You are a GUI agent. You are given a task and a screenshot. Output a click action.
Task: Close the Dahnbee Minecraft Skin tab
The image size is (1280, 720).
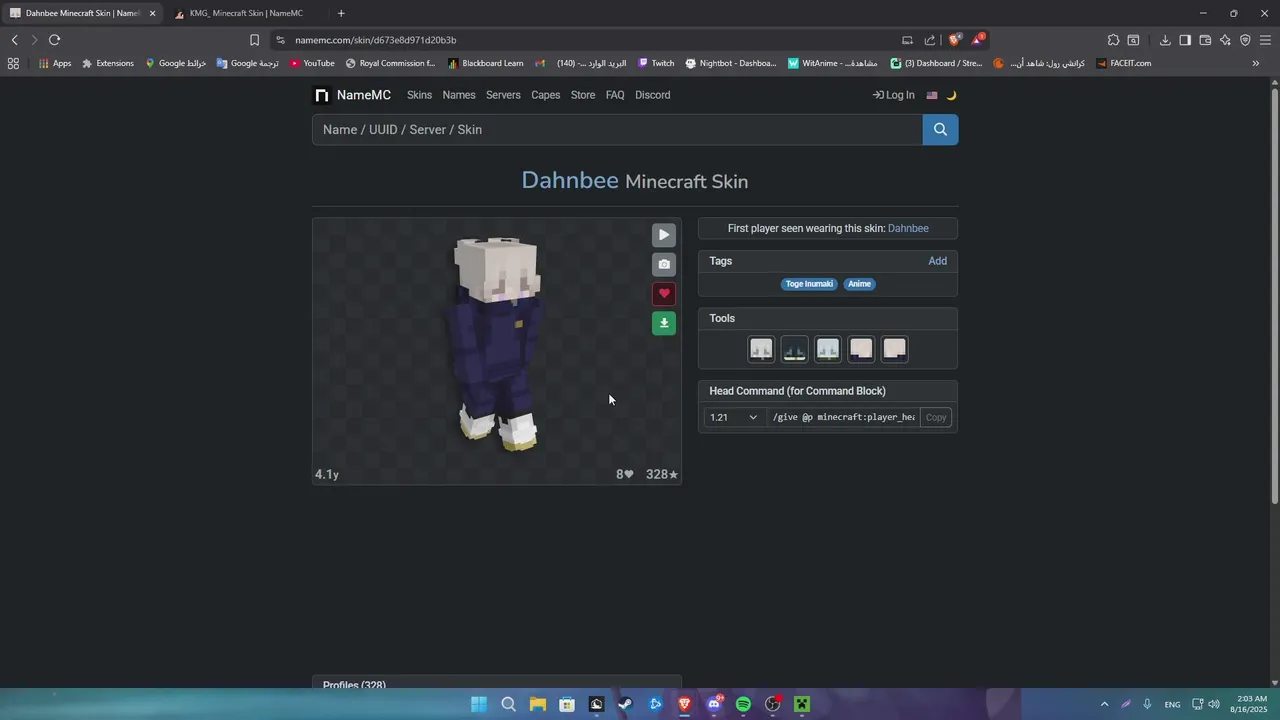pos(152,13)
